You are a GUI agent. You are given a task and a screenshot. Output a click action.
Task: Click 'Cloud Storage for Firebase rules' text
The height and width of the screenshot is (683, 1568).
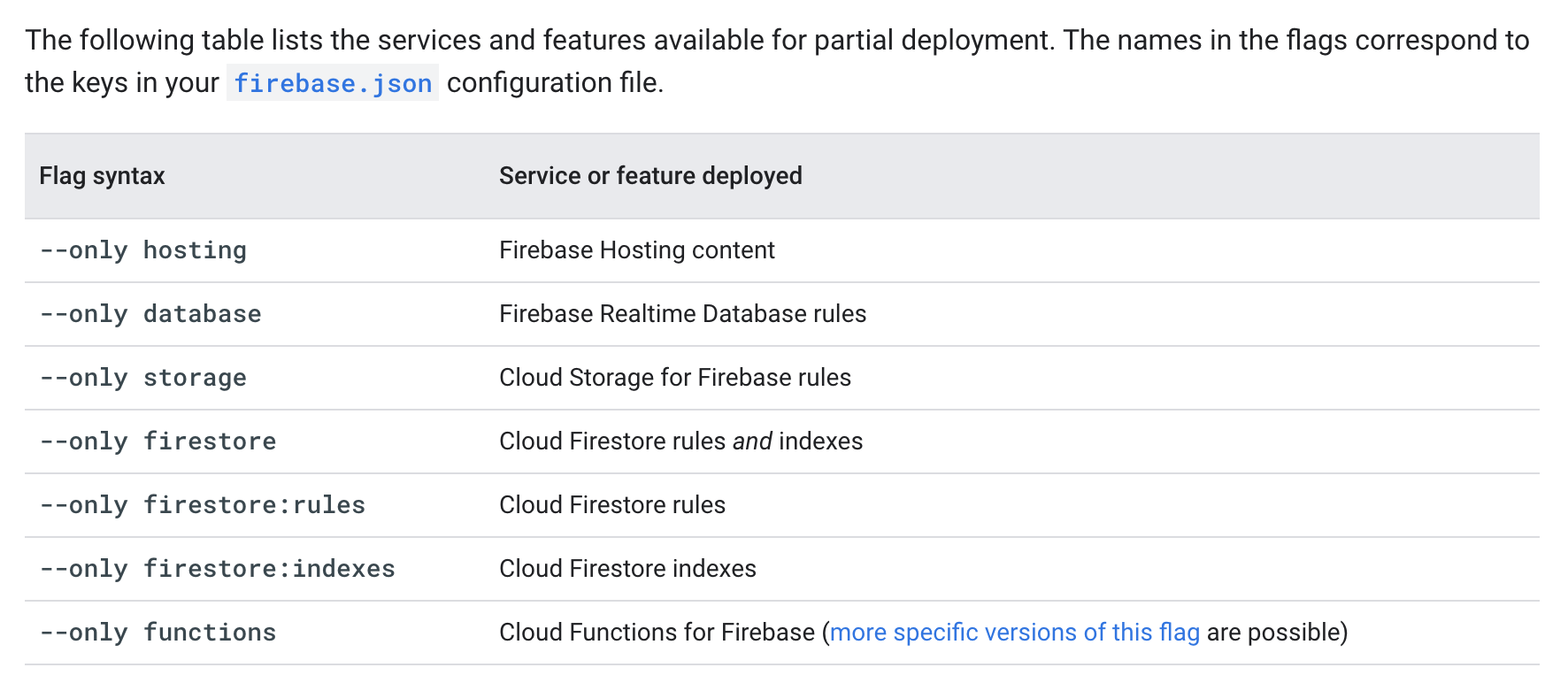pos(674,378)
